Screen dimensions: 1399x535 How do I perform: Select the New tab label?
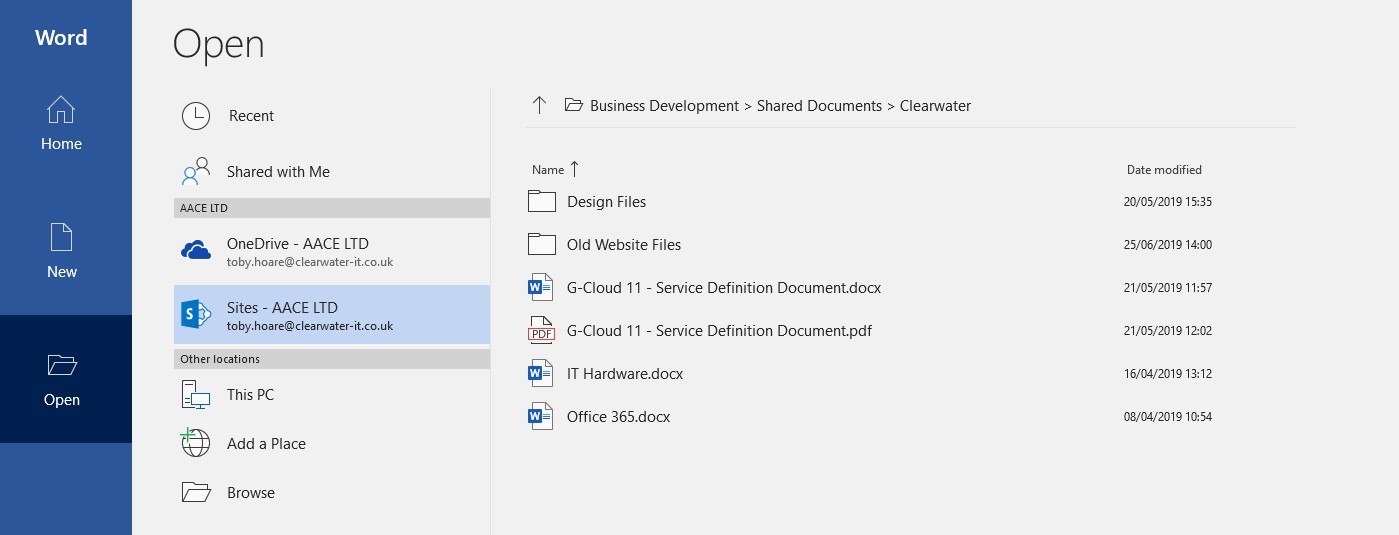click(62, 272)
